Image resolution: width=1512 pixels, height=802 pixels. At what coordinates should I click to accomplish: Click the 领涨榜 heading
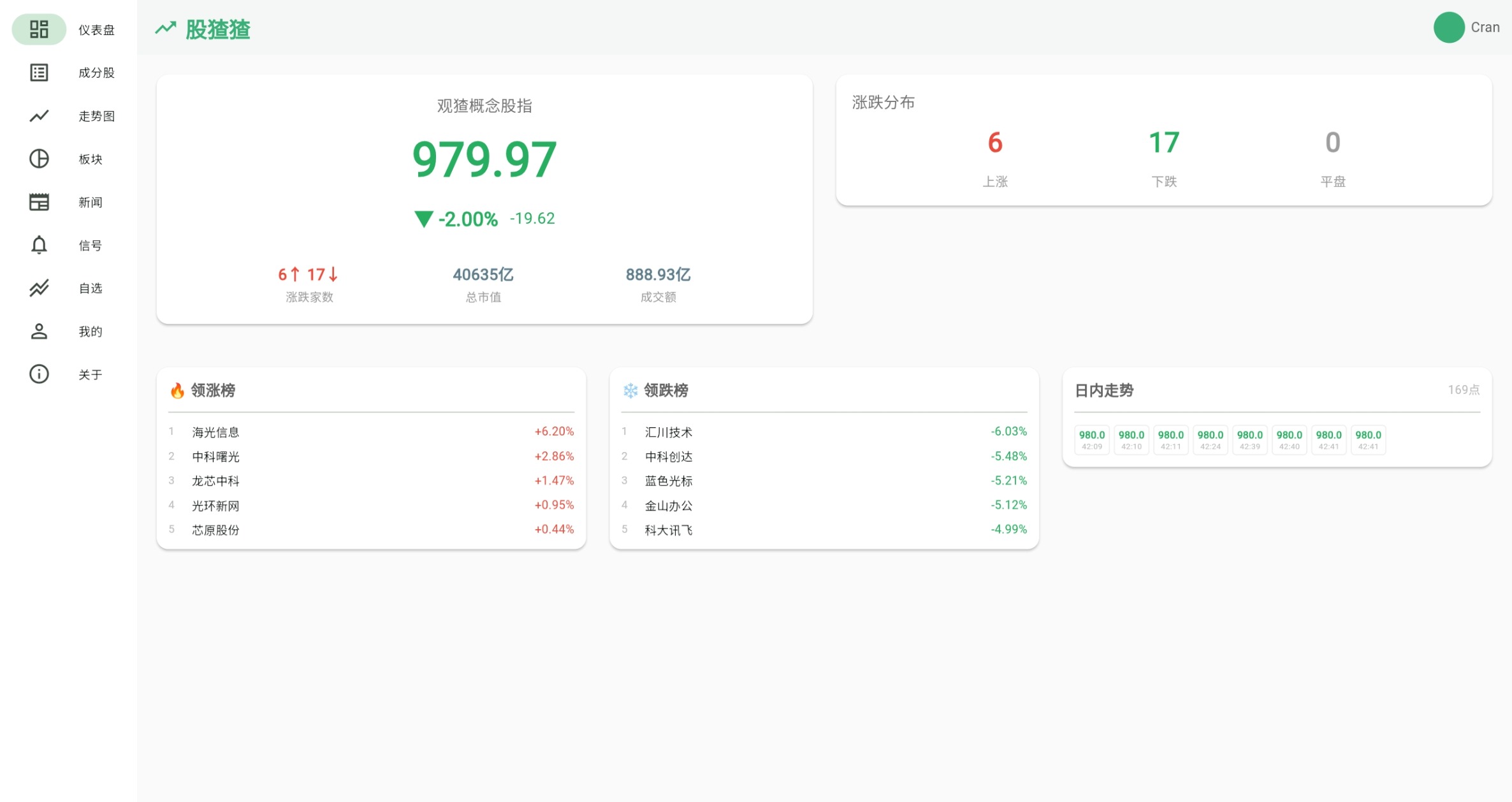pyautogui.click(x=213, y=390)
